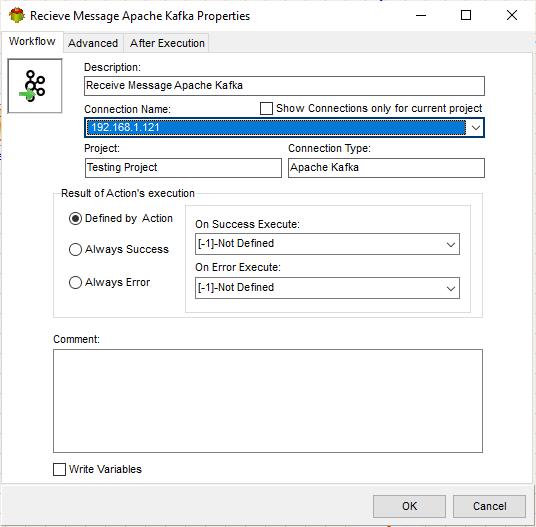Choose the Always Error option

click(x=75, y=283)
